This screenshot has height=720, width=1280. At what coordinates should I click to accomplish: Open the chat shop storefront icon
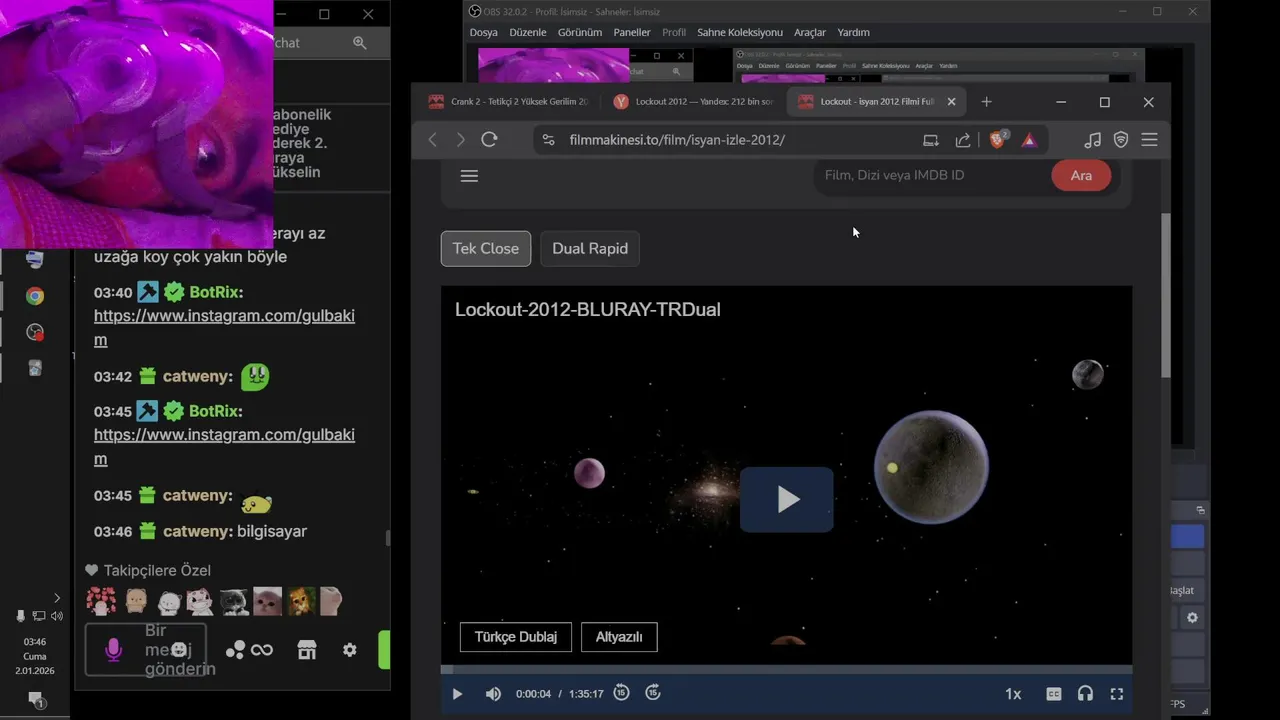[x=307, y=650]
